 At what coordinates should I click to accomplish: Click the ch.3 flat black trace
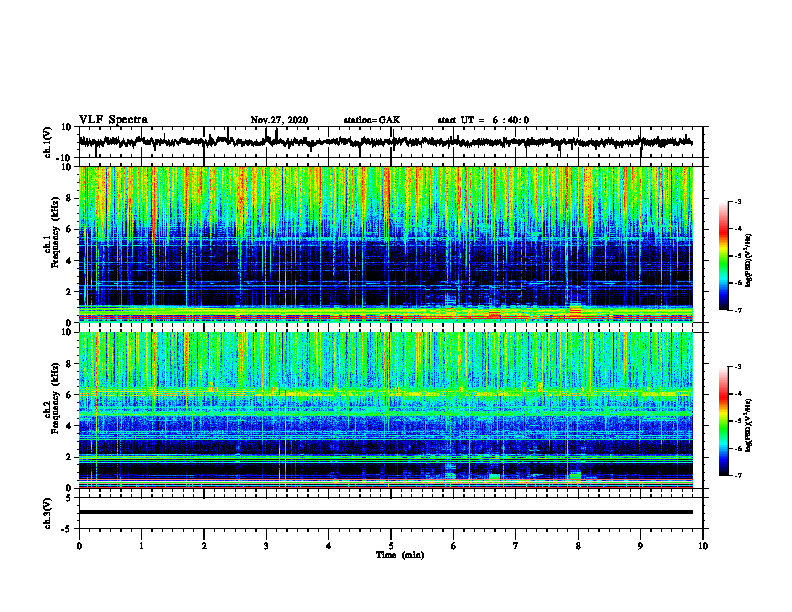click(385, 512)
